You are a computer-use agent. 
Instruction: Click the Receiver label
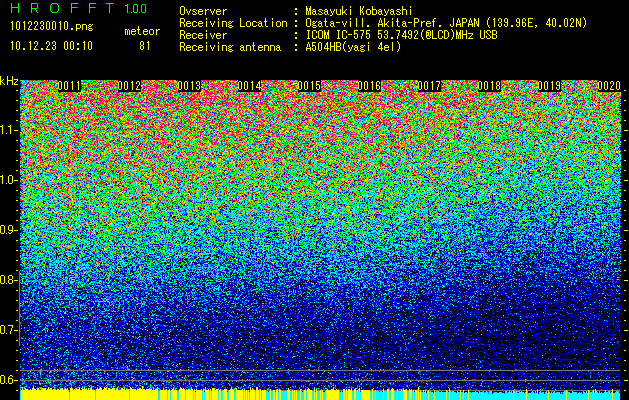203,35
